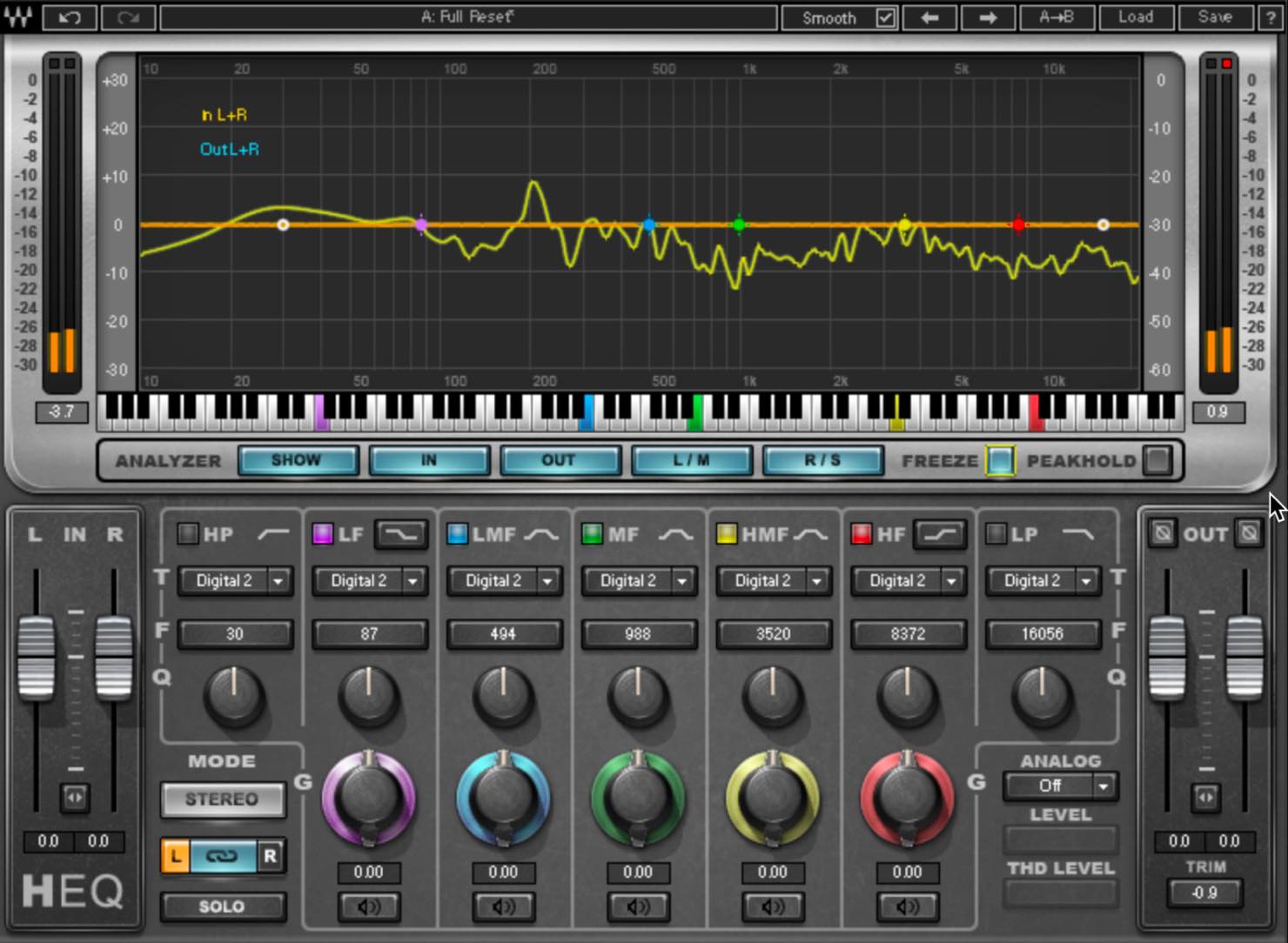Viewport: 1288px width, 943px height.
Task: Click output fader link icon
Action: click(x=1205, y=797)
